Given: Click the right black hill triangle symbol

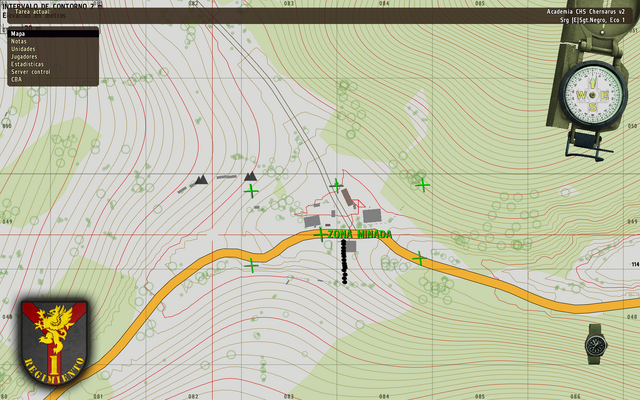Looking at the screenshot, I should 251,176.
